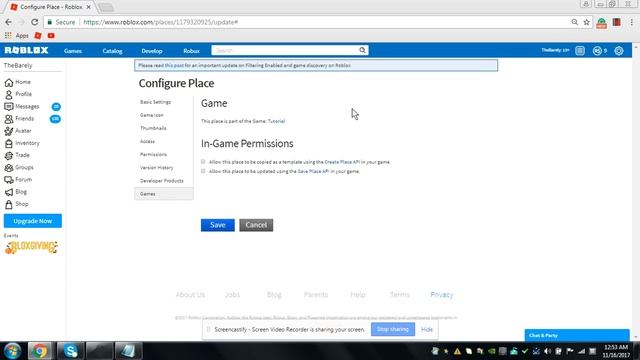Open Blog in the sidebar

pyautogui.click(x=16, y=192)
